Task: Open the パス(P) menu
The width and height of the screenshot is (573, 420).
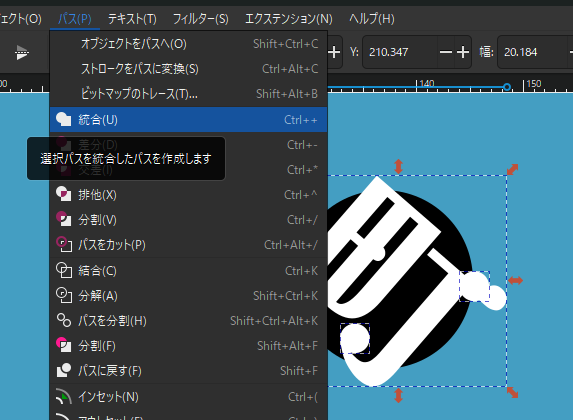Action: pyautogui.click(x=75, y=18)
